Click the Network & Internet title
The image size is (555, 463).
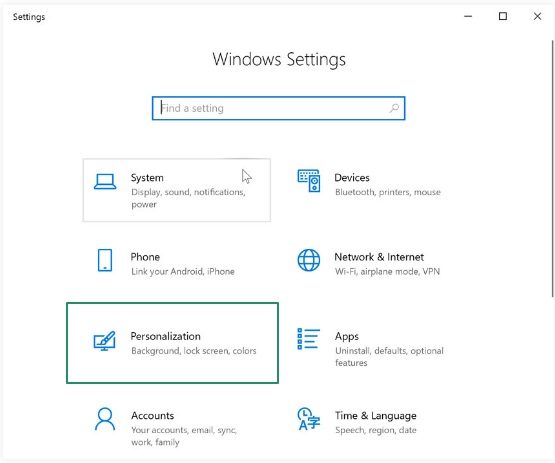[x=379, y=257]
